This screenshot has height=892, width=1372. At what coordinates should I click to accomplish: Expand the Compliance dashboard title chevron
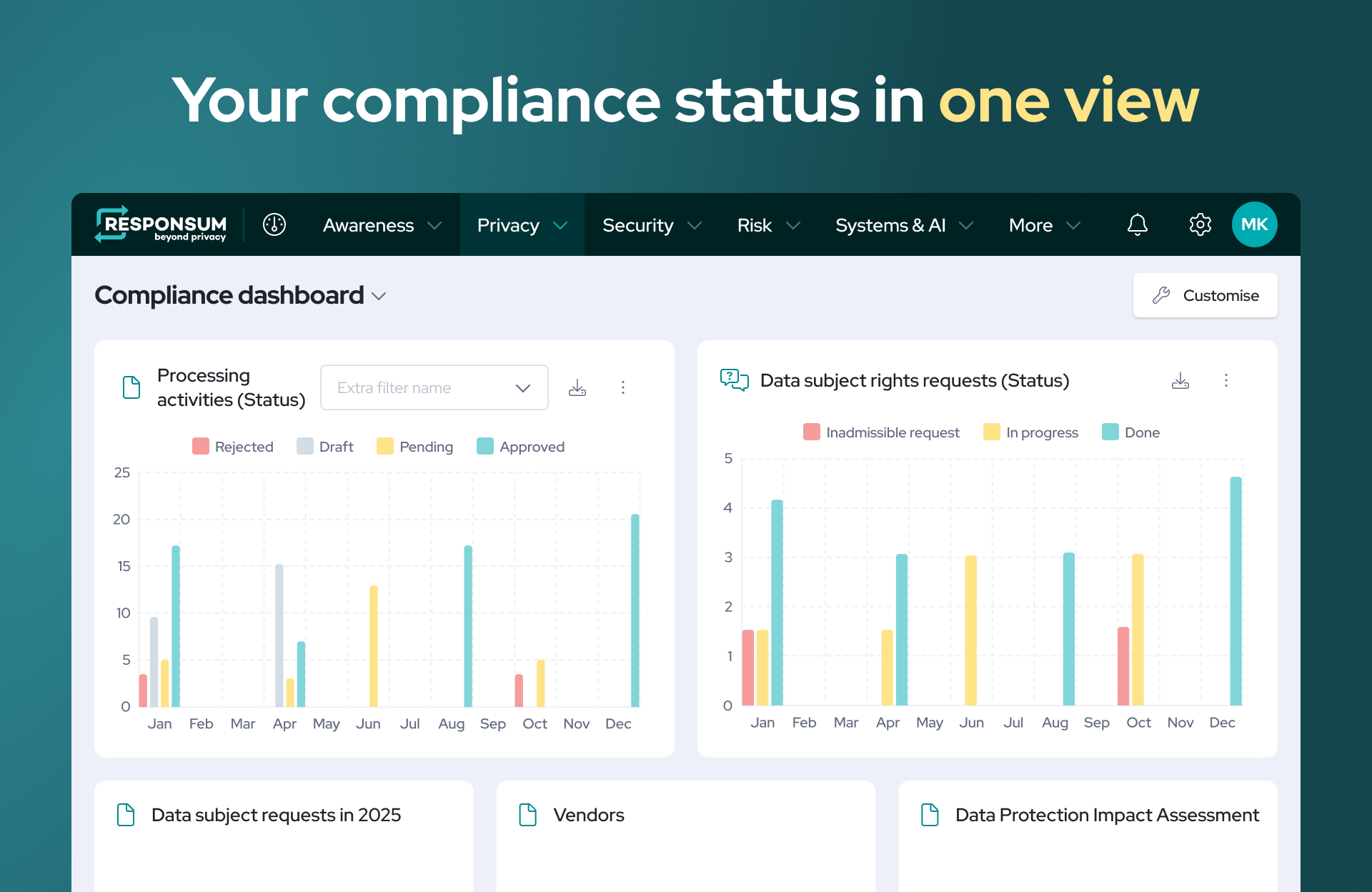click(379, 297)
